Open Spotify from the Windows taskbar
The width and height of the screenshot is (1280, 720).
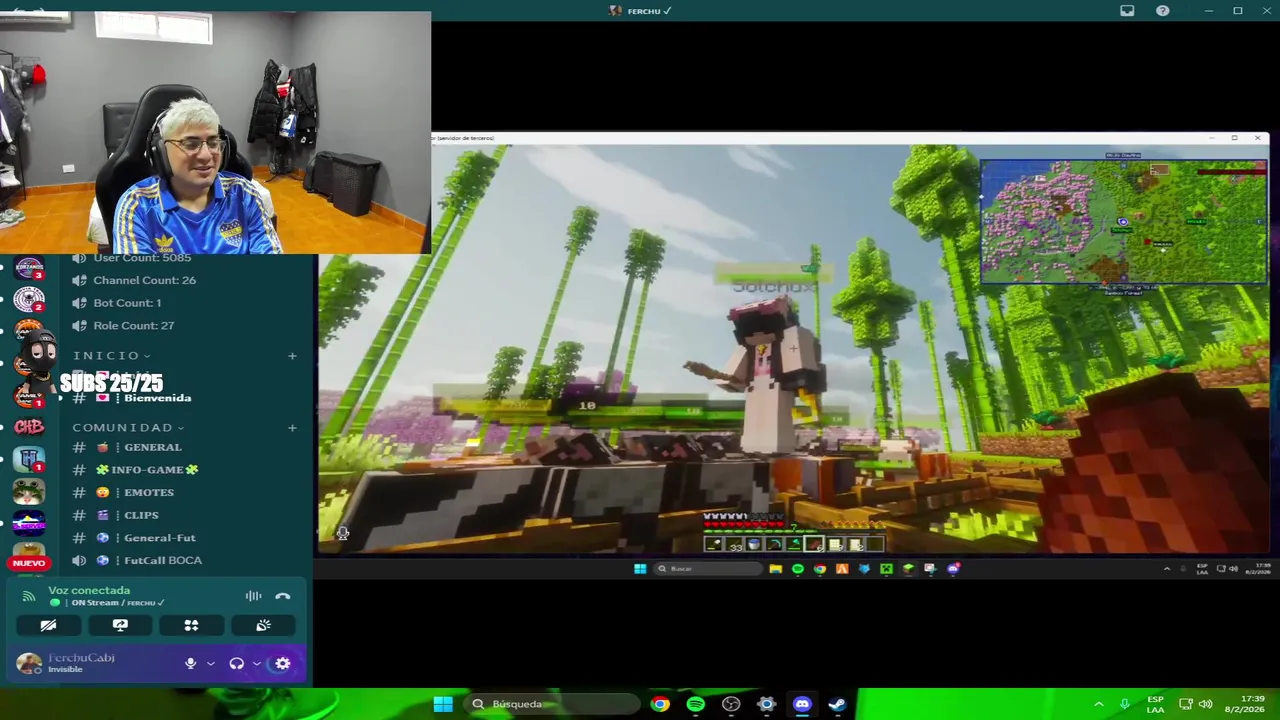[695, 704]
